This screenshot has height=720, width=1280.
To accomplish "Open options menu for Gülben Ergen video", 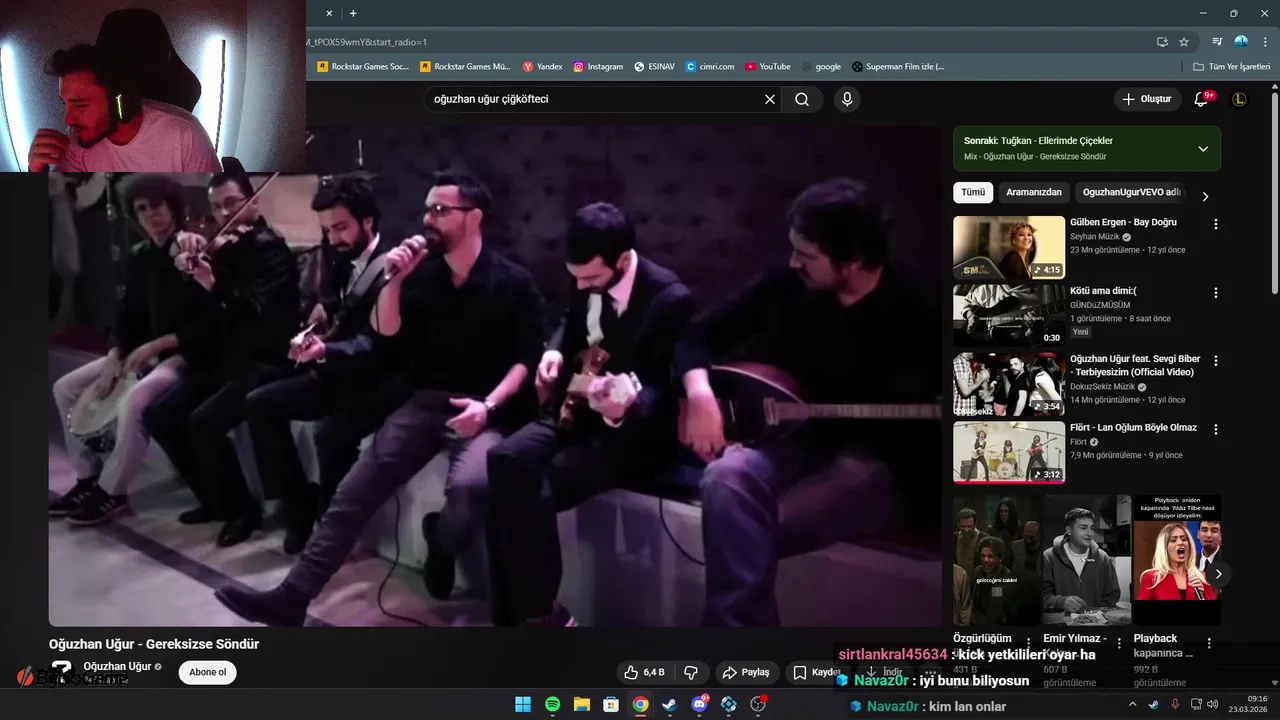I will coord(1216,224).
